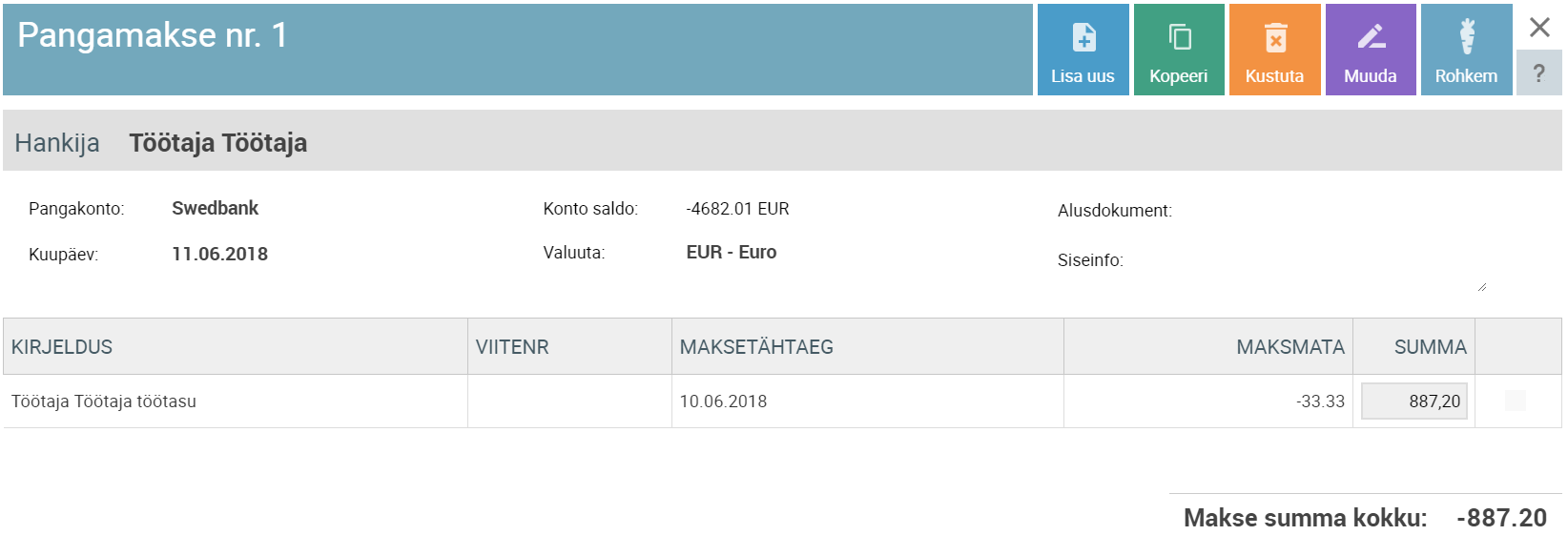The width and height of the screenshot is (1568, 556).
Task: Open supplier Töötaja Töötaja link
Action: click(218, 143)
